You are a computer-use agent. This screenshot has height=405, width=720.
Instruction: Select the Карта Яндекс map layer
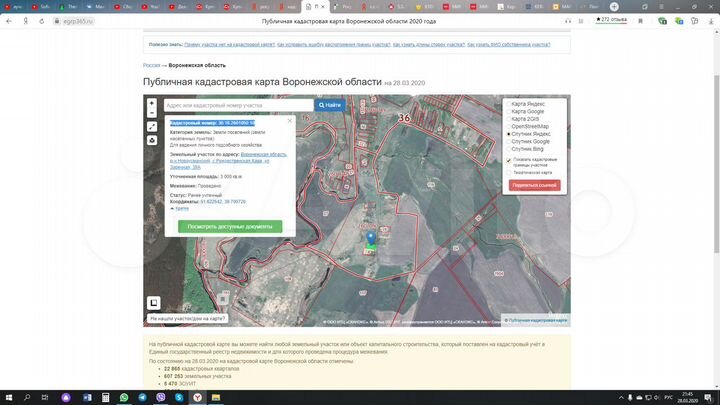510,104
